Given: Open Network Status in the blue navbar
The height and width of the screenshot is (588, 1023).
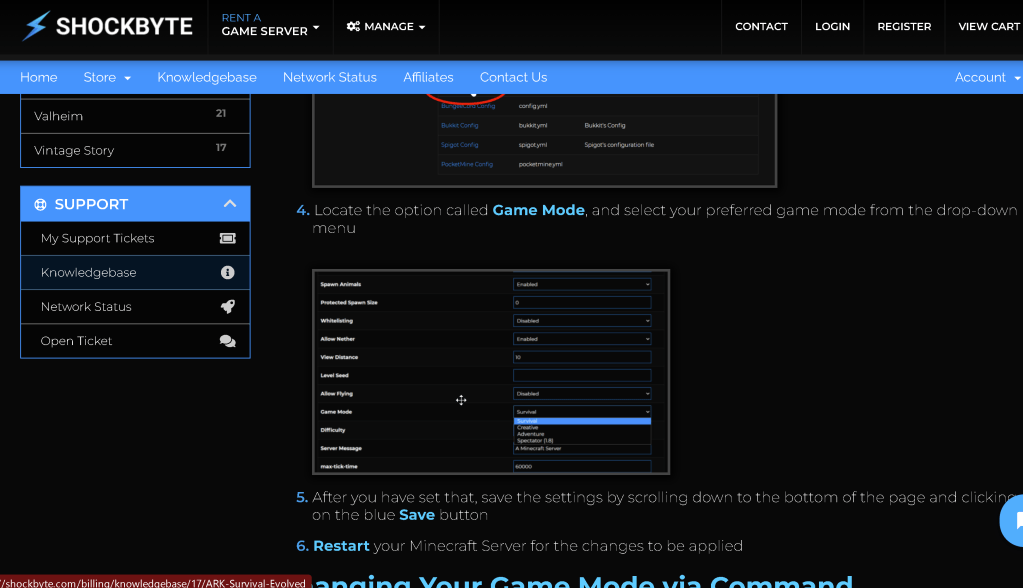Looking at the screenshot, I should [329, 77].
